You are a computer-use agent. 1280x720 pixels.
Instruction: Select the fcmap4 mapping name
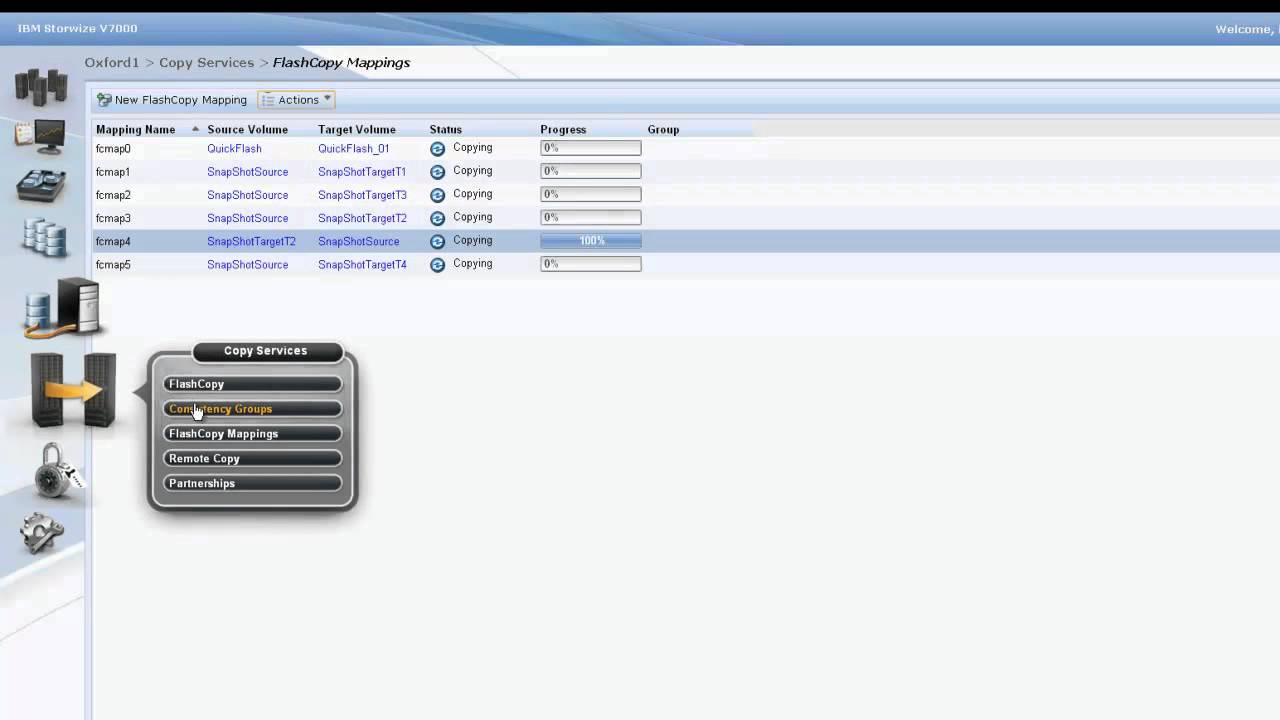coord(113,241)
